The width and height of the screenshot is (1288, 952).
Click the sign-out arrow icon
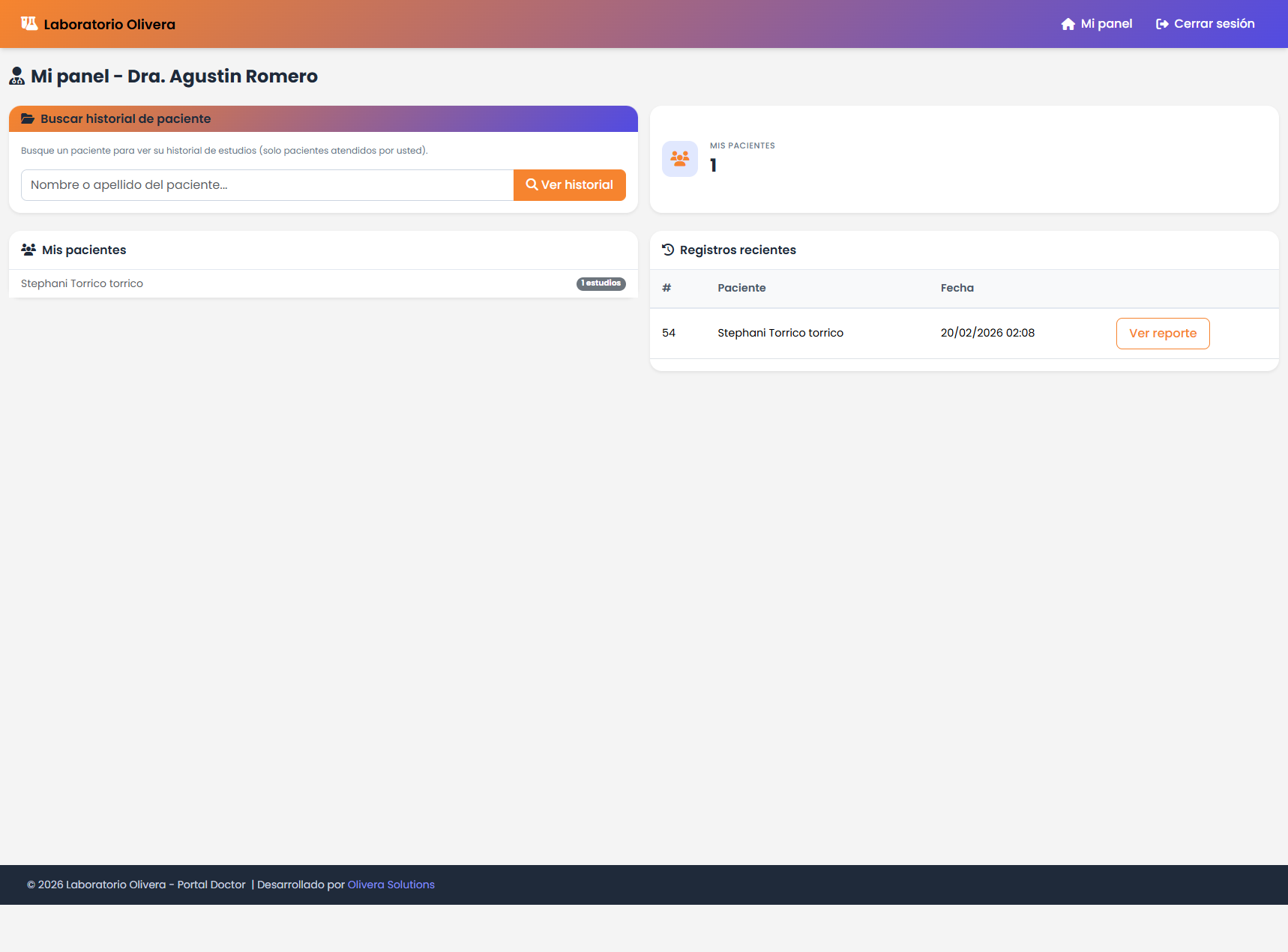[x=1162, y=24]
